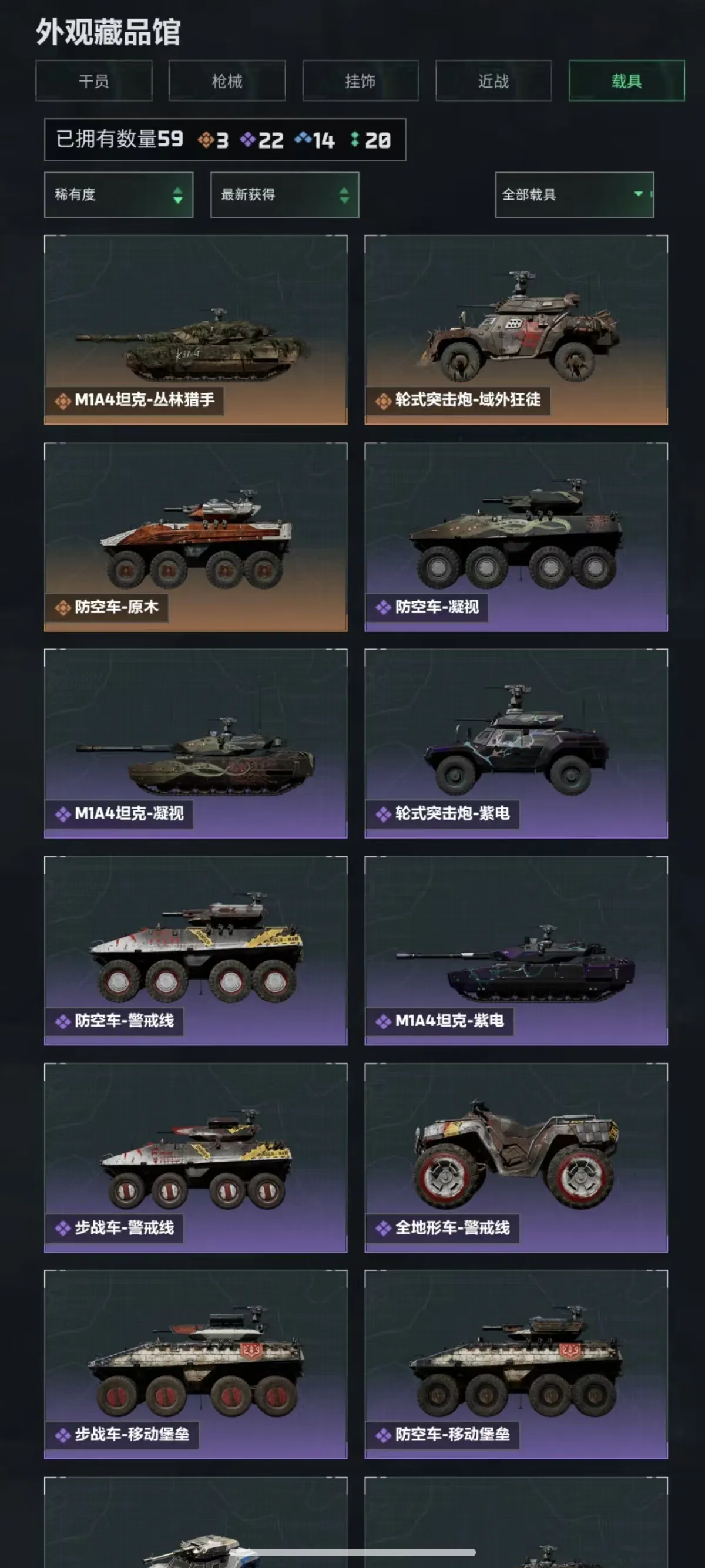Viewport: 705px width, 1568px height.
Task: Select the 近战 category tab
Action: tap(493, 80)
